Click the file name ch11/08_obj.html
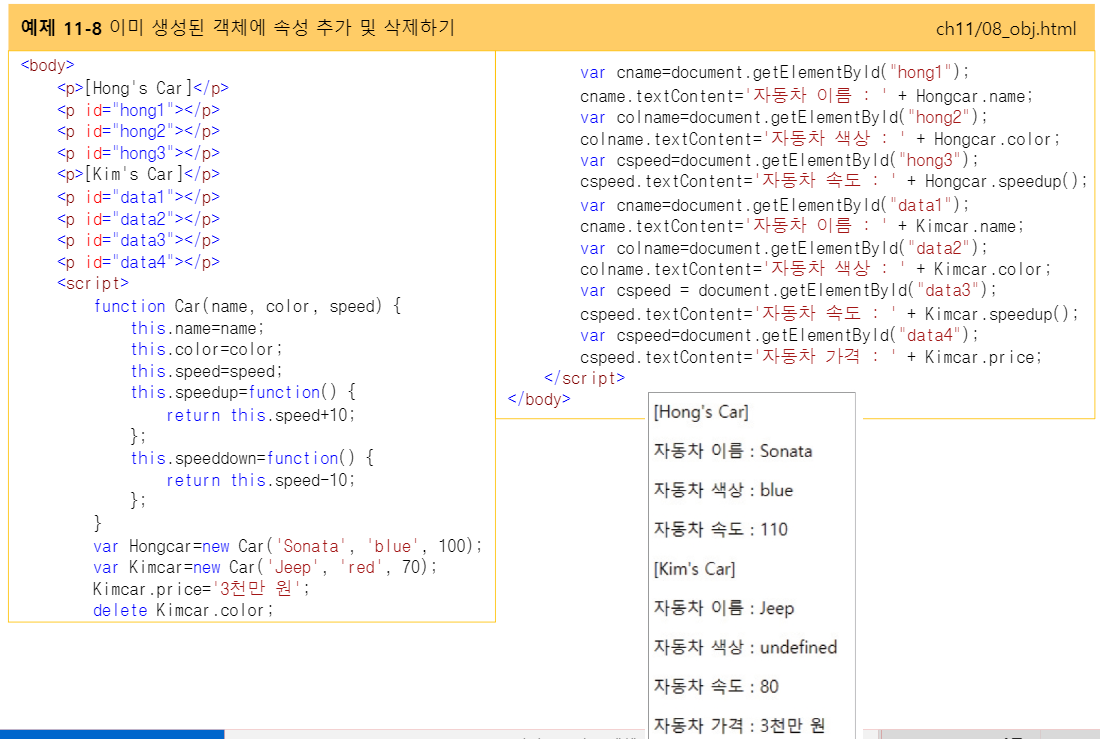The width and height of the screenshot is (1100, 739). pos(1005,29)
